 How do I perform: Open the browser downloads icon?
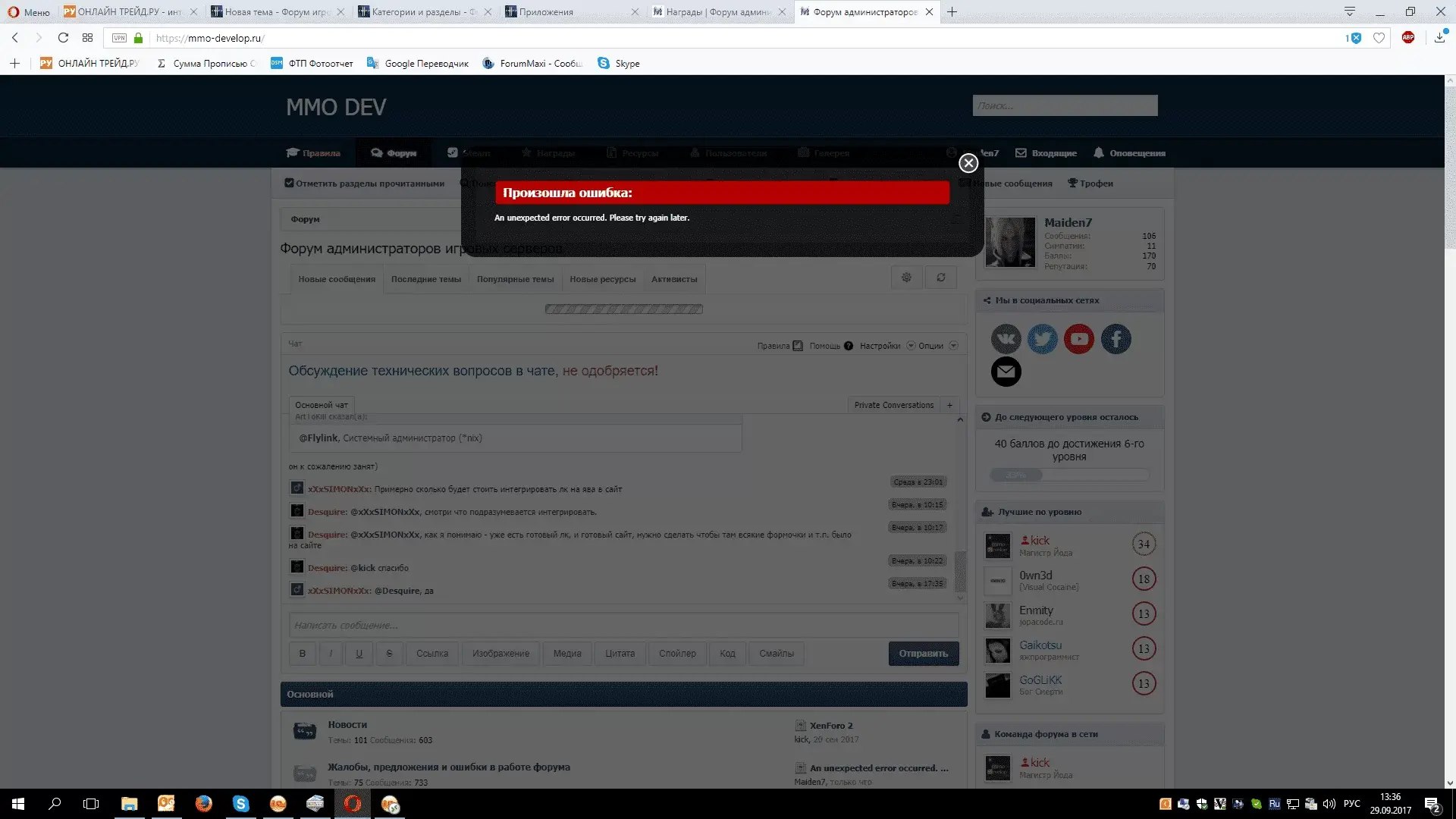tap(1440, 38)
